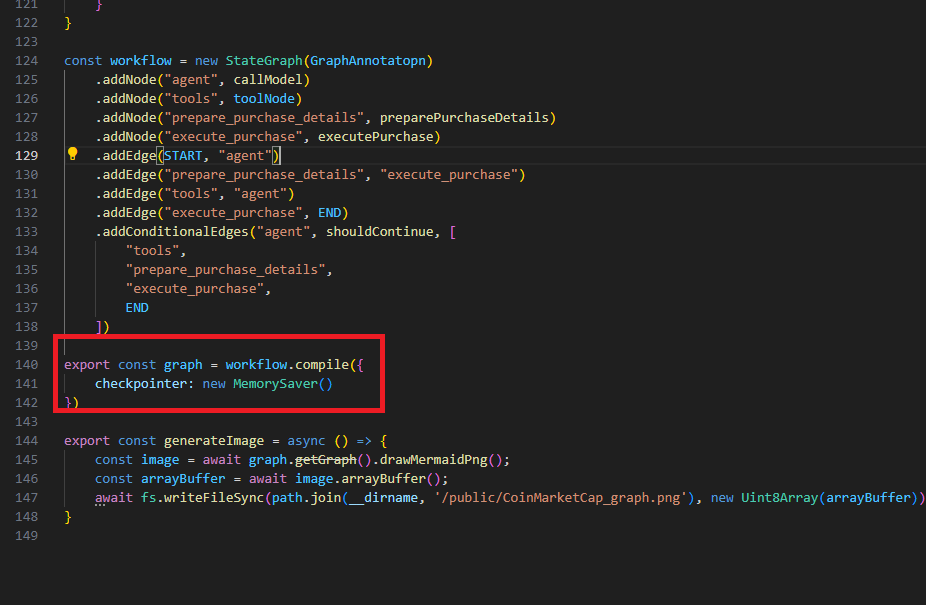This screenshot has height=605, width=926.
Task: Click 'executePurchase' function reference on line 128
Action: point(376,136)
